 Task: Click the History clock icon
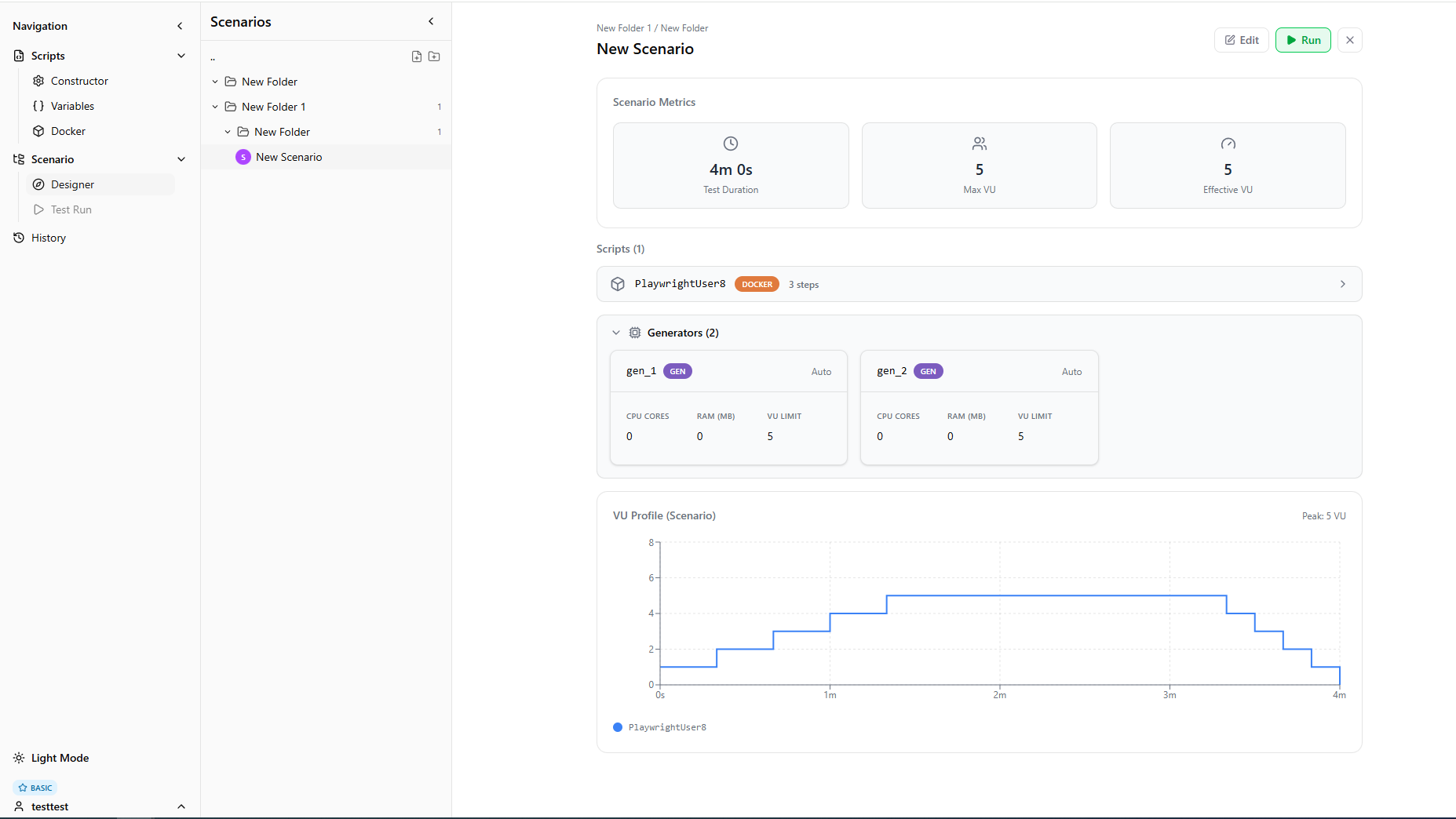point(19,238)
